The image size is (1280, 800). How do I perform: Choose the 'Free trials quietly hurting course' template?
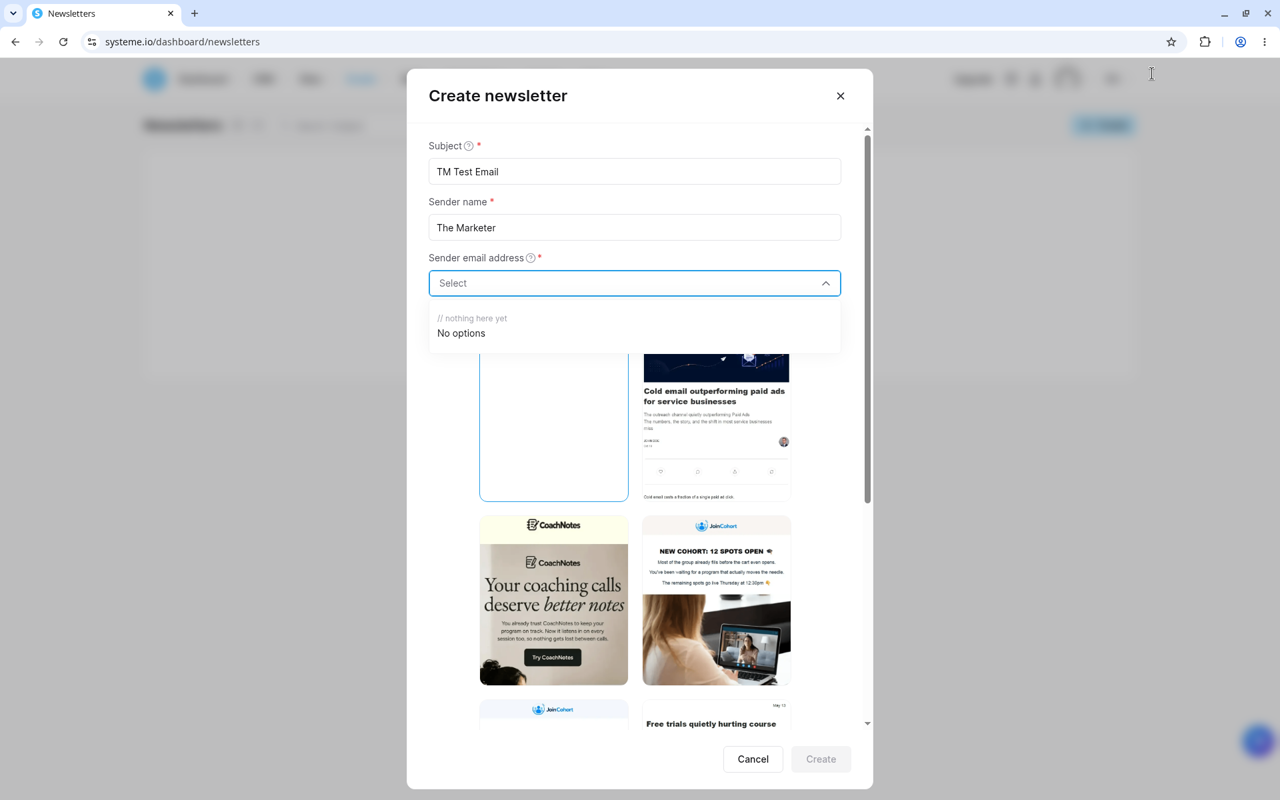(716, 715)
